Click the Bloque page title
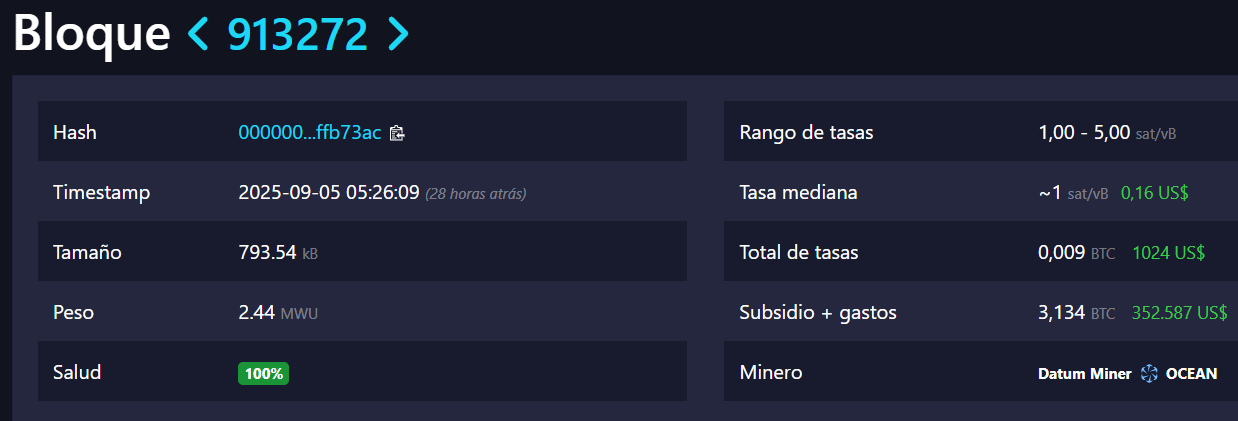 (x=92, y=35)
